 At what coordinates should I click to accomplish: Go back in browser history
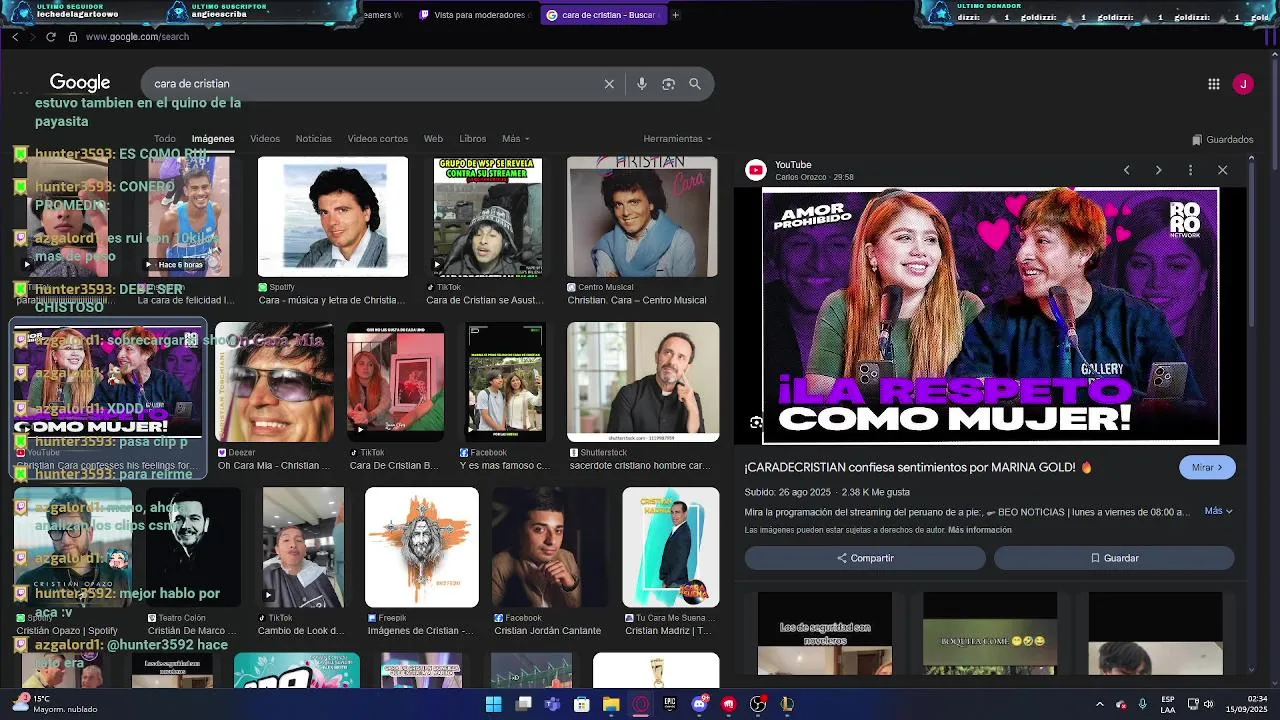click(x=15, y=37)
